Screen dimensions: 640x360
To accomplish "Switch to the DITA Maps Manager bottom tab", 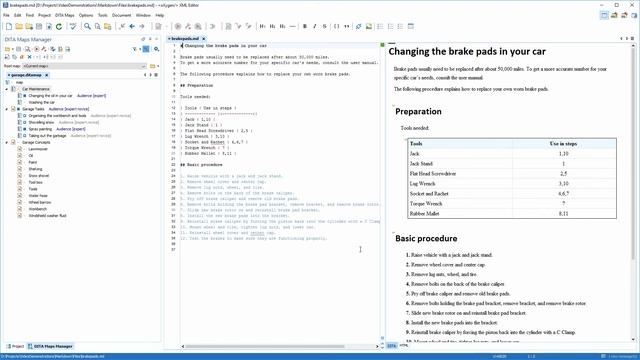I will coord(51,347).
